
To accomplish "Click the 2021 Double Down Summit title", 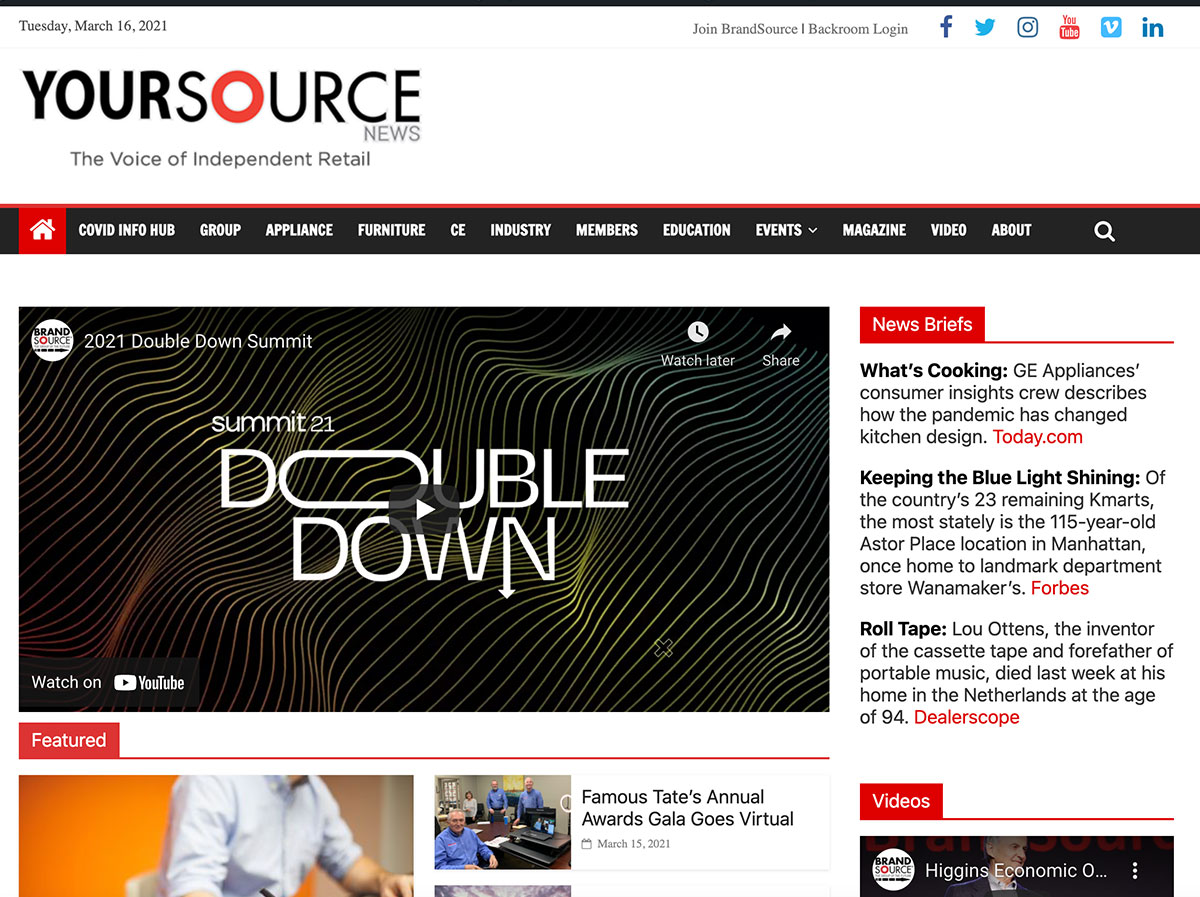I will (198, 341).
